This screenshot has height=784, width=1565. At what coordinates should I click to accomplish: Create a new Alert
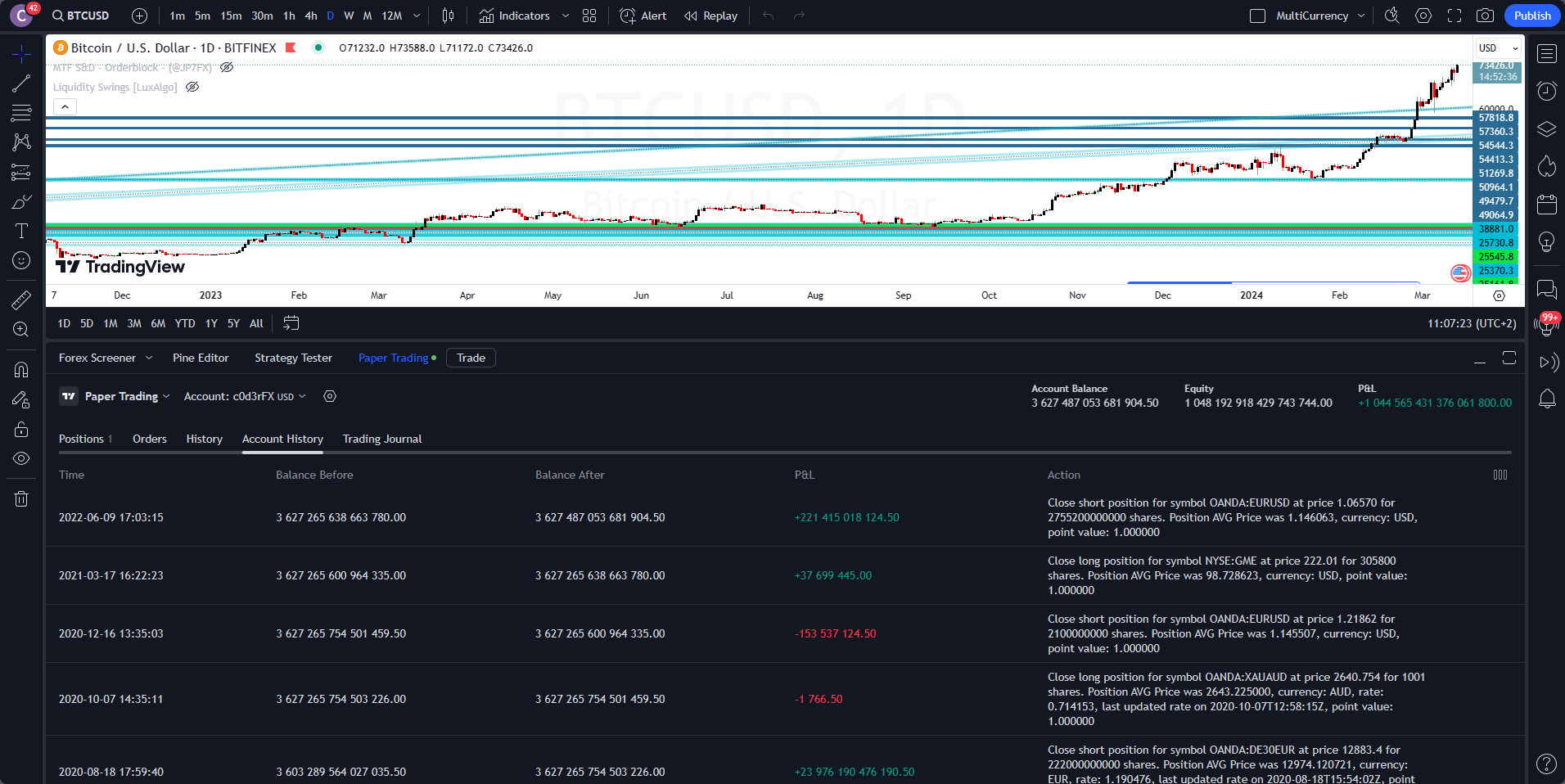click(x=643, y=16)
